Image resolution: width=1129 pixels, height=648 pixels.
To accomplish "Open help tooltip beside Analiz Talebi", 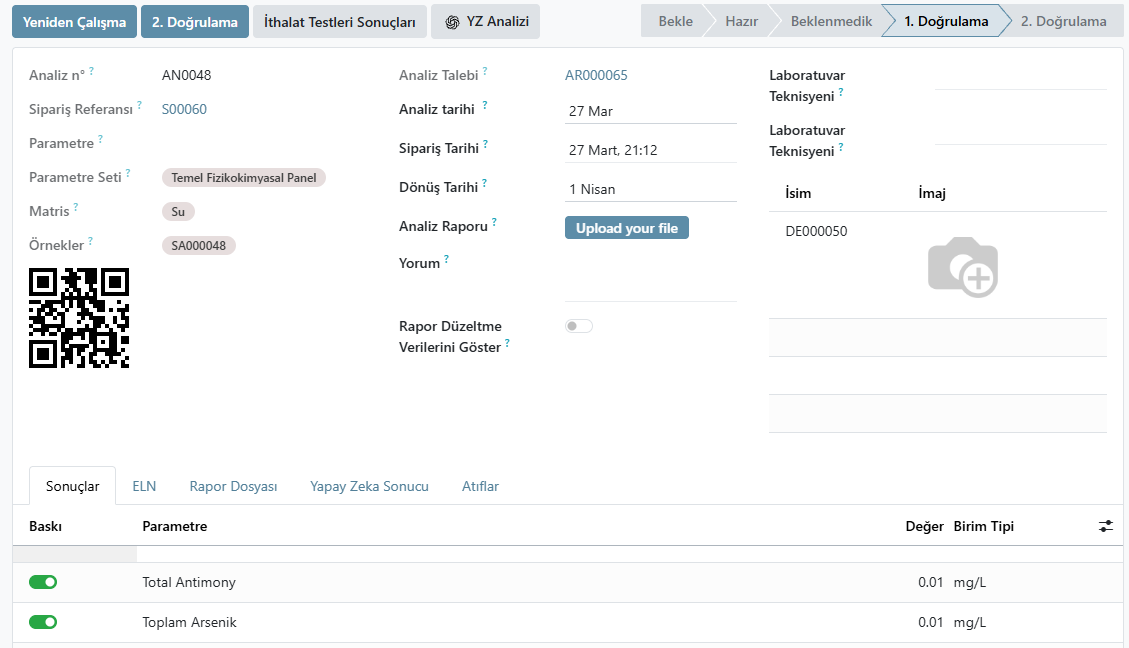I will pyautogui.click(x=485, y=71).
